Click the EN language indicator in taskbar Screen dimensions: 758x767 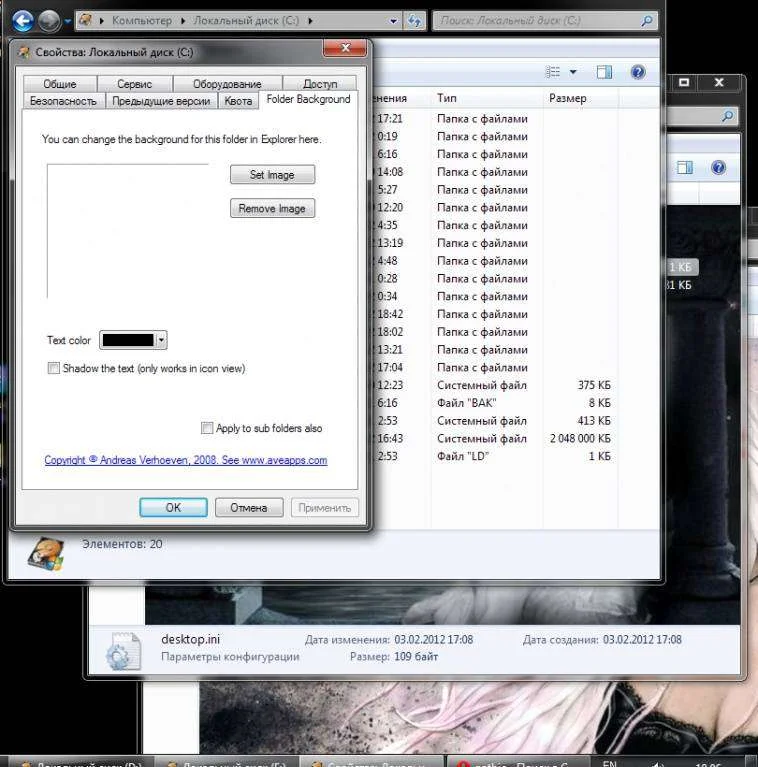[609, 763]
